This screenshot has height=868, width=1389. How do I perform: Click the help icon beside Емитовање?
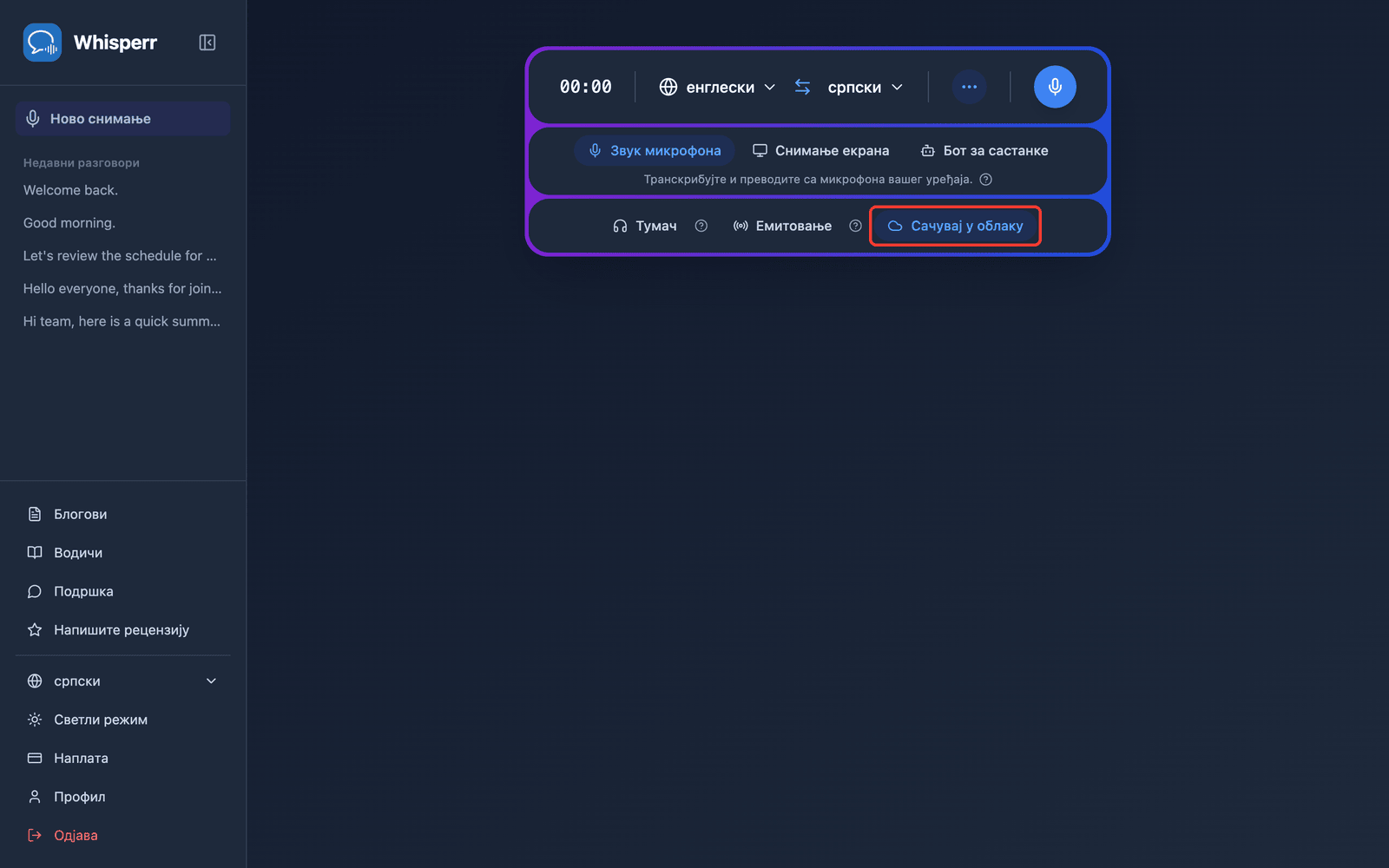[x=855, y=227]
